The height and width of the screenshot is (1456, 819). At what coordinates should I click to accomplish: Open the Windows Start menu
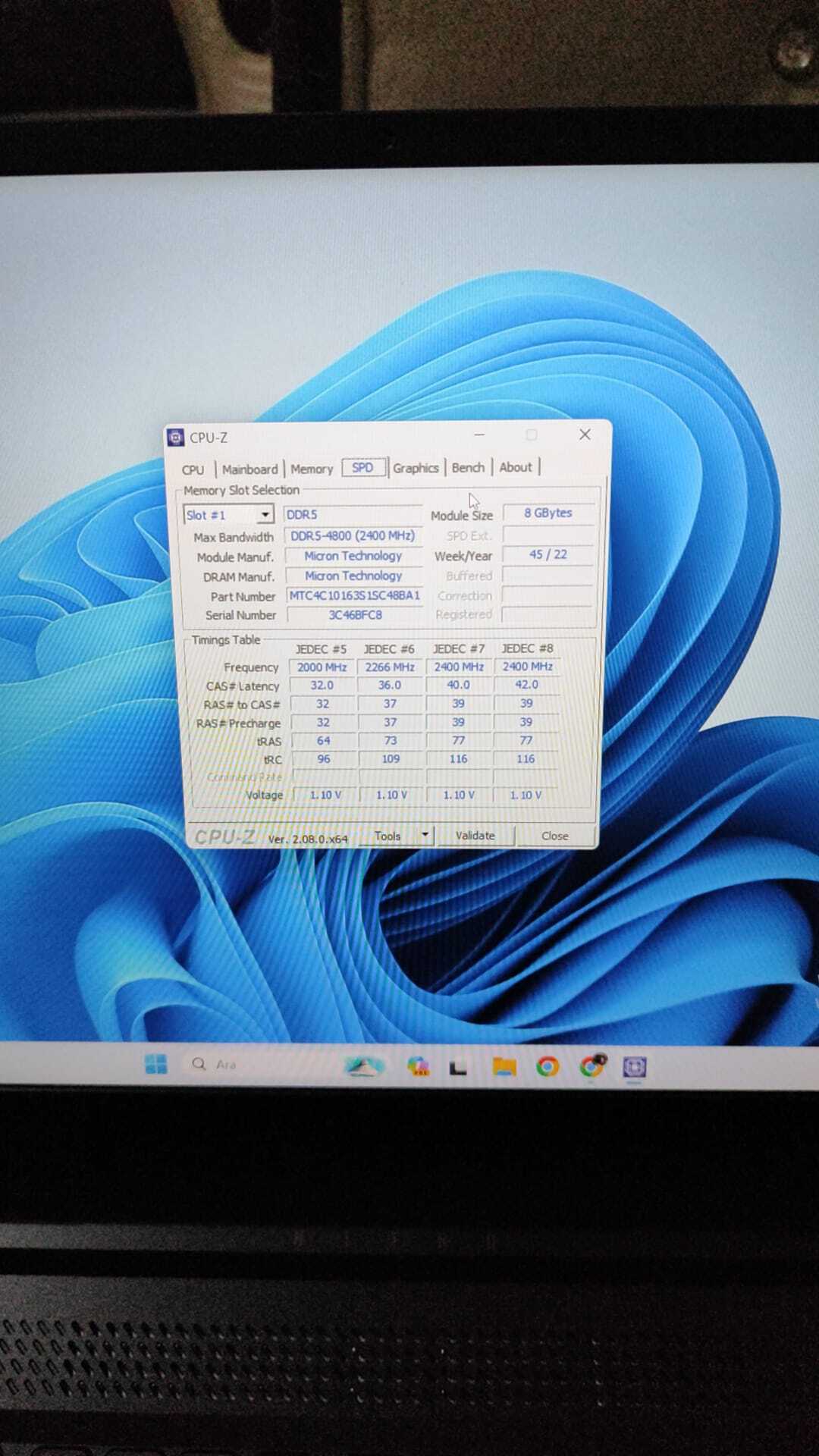155,1064
